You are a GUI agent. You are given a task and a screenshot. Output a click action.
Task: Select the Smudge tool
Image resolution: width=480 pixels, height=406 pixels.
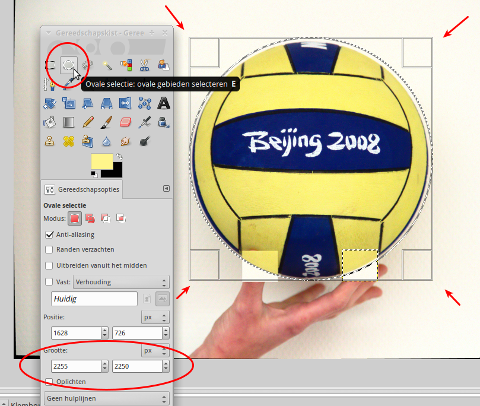125,141
